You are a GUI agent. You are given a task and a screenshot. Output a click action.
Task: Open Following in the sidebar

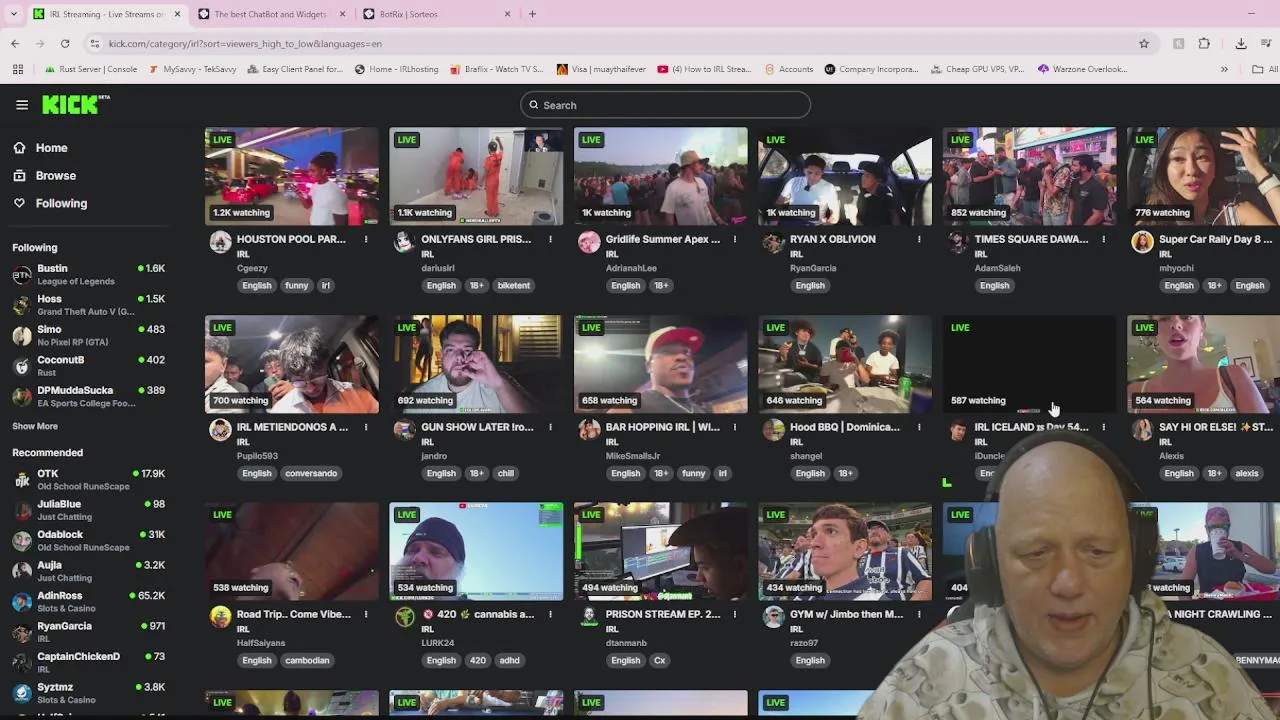tap(61, 203)
